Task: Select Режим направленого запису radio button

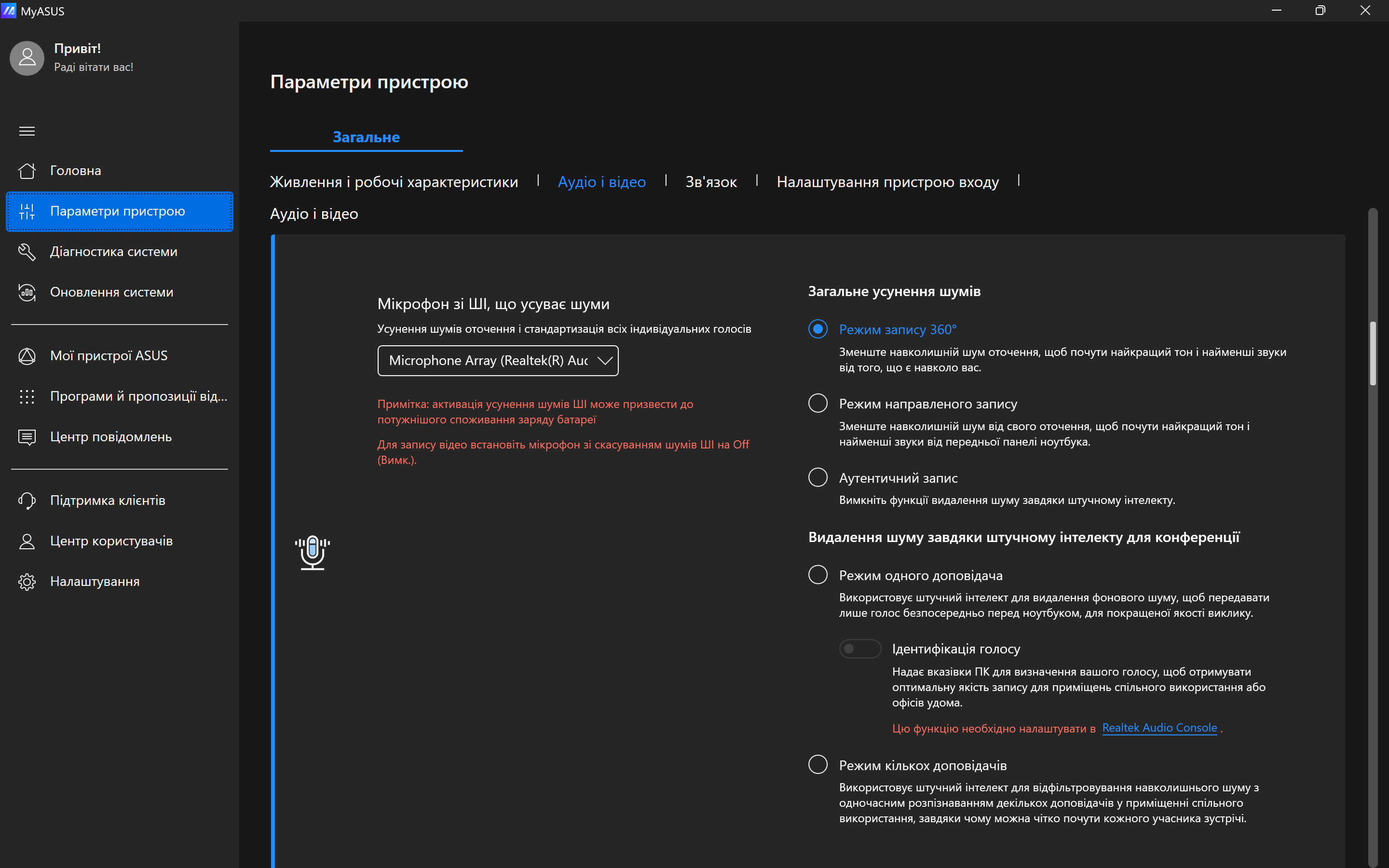Action: click(817, 404)
